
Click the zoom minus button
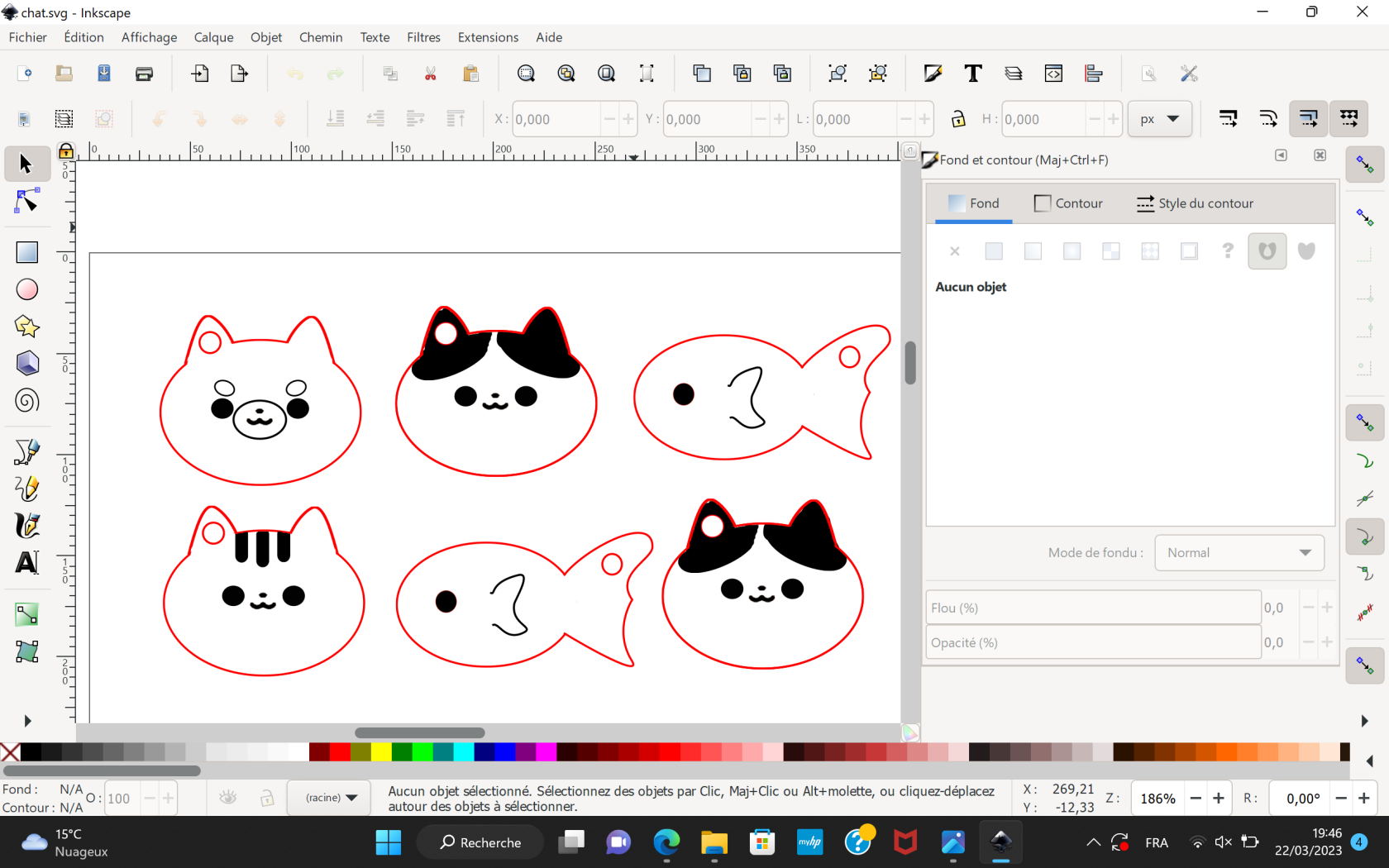point(1196,798)
